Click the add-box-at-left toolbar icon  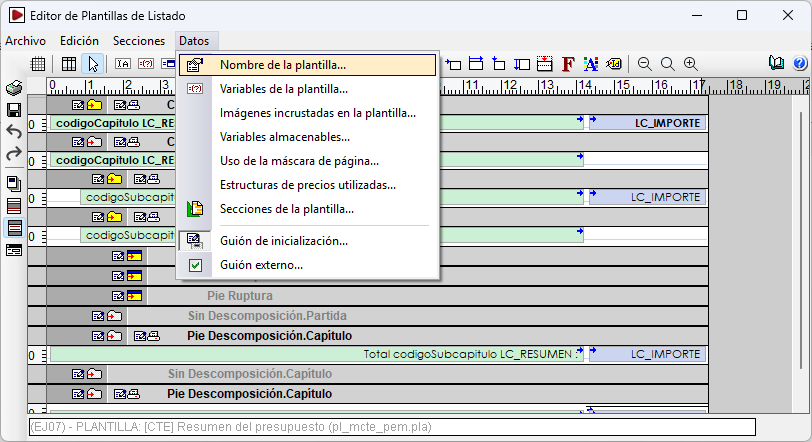point(453,64)
